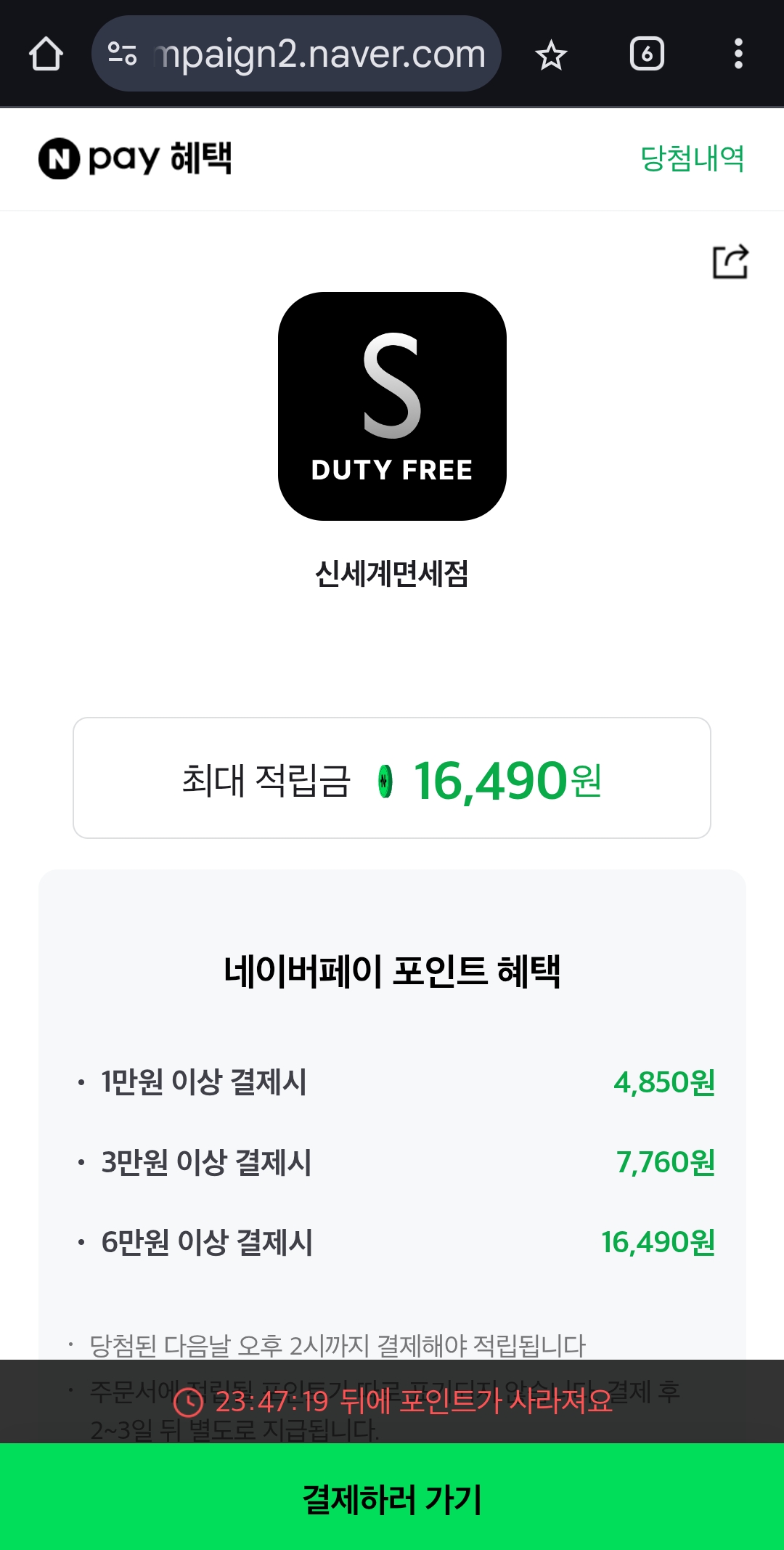
Task: Open 당첨내역 link
Action: pyautogui.click(x=692, y=158)
